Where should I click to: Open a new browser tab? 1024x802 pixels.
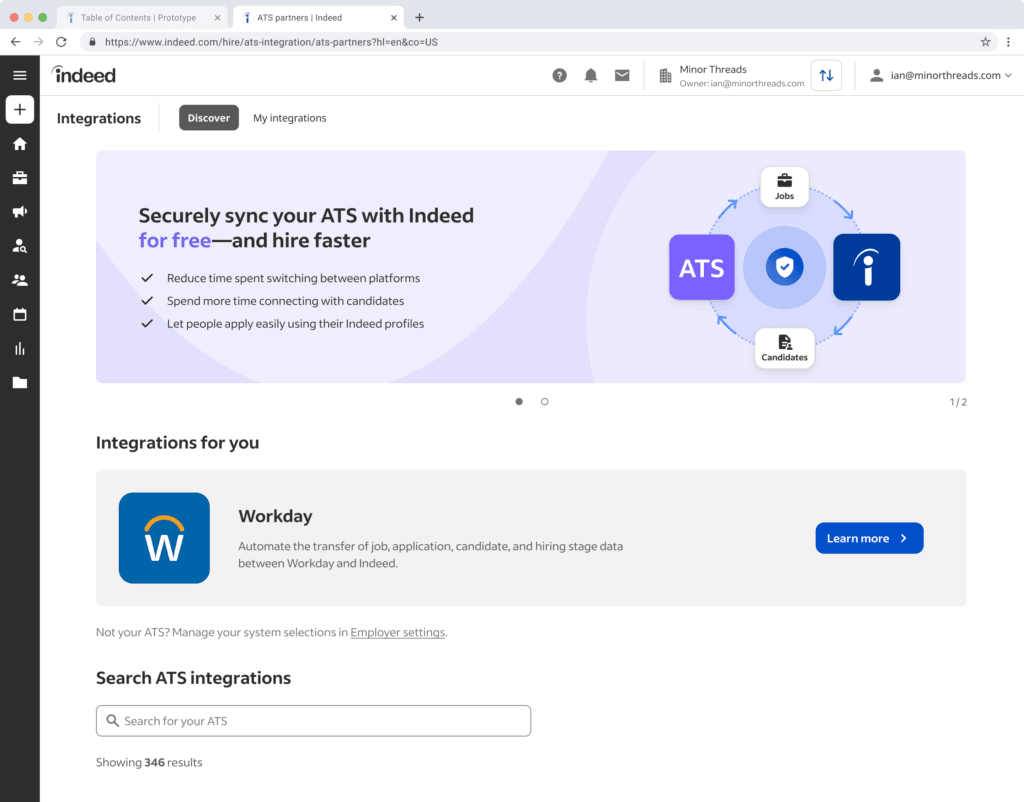click(419, 18)
